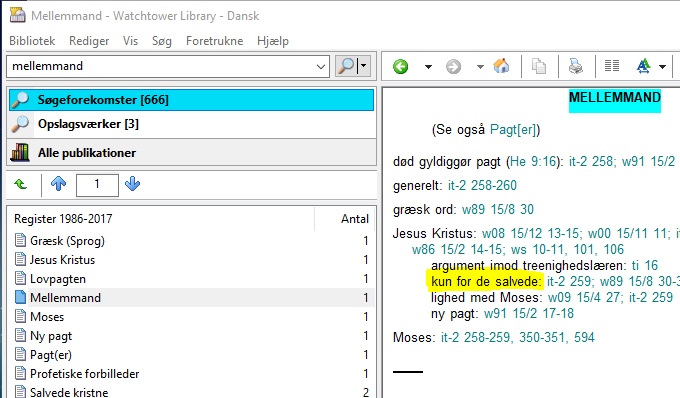Viewport: 680px width, 398px height.
Task: Click the document icon beside Ny pagt
Action: pyautogui.click(x=20, y=335)
